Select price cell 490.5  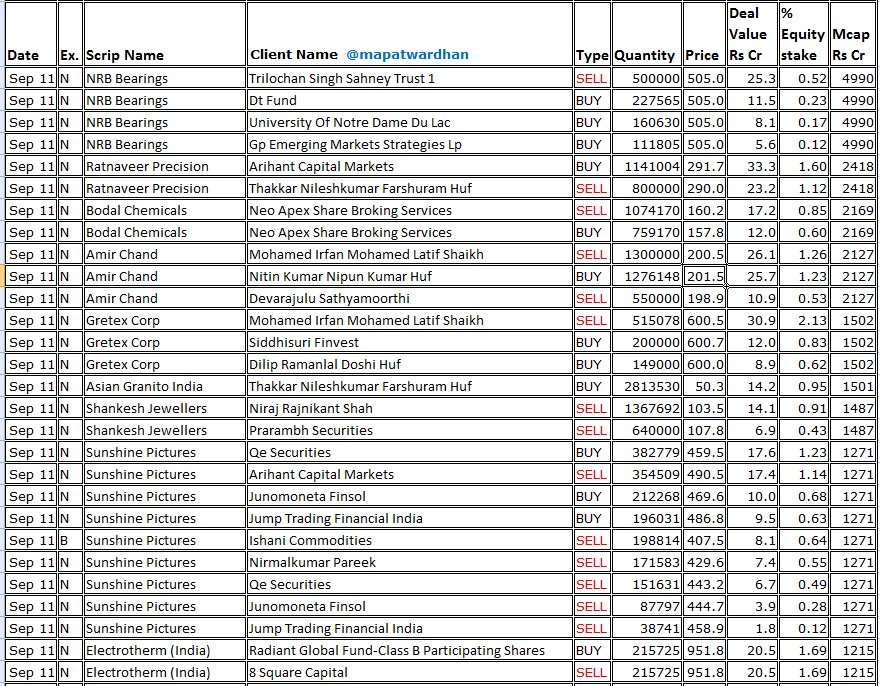point(704,474)
